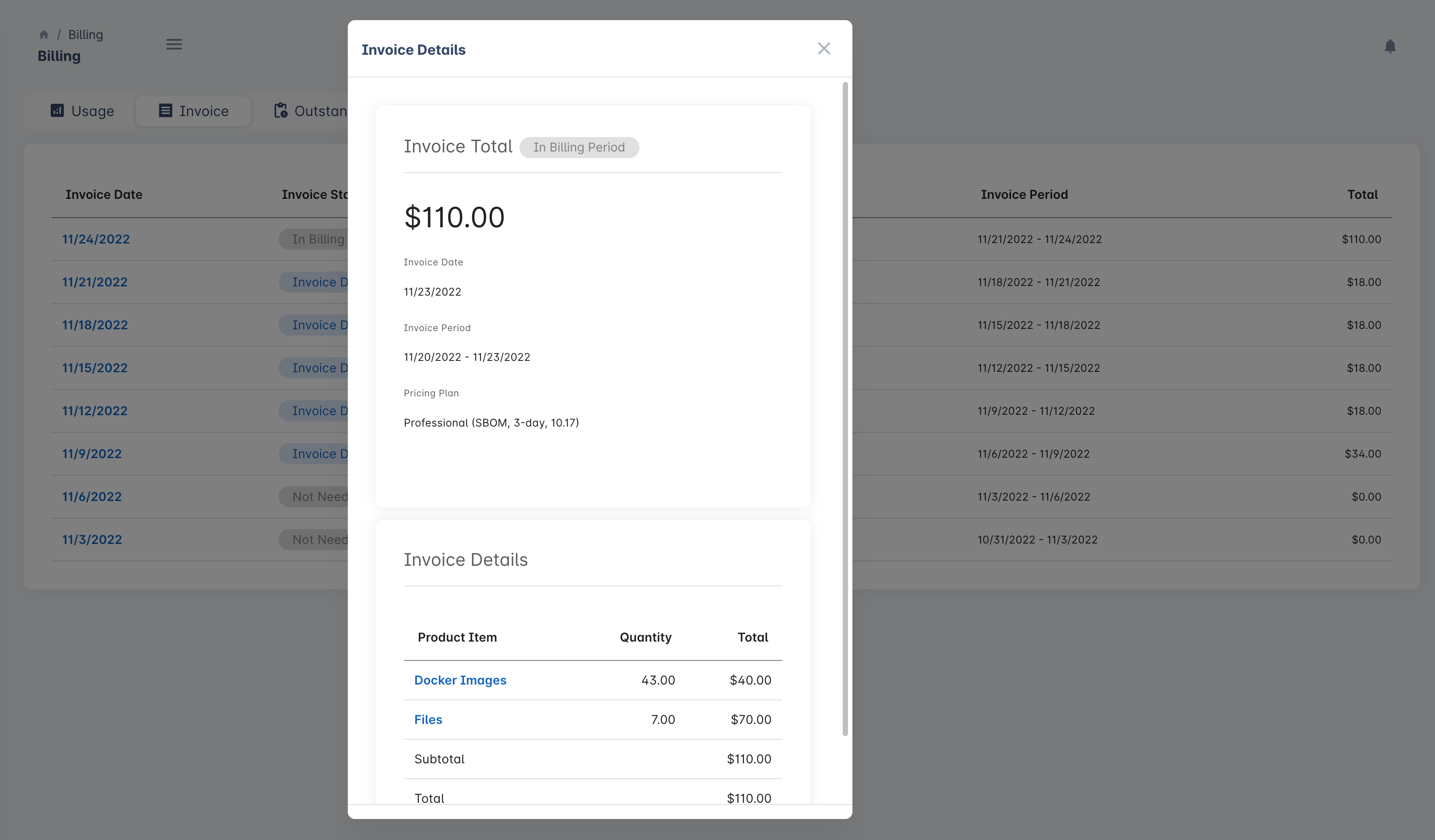Click the Usage tab chart icon

57,110
